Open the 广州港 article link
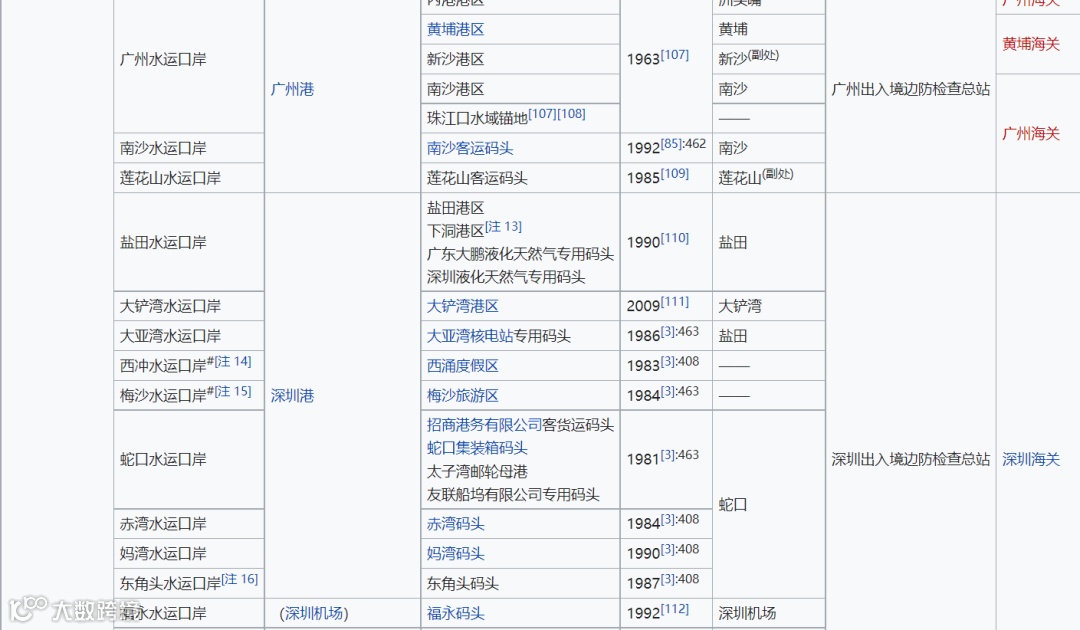Image resolution: width=1080 pixels, height=630 pixels. click(292, 89)
